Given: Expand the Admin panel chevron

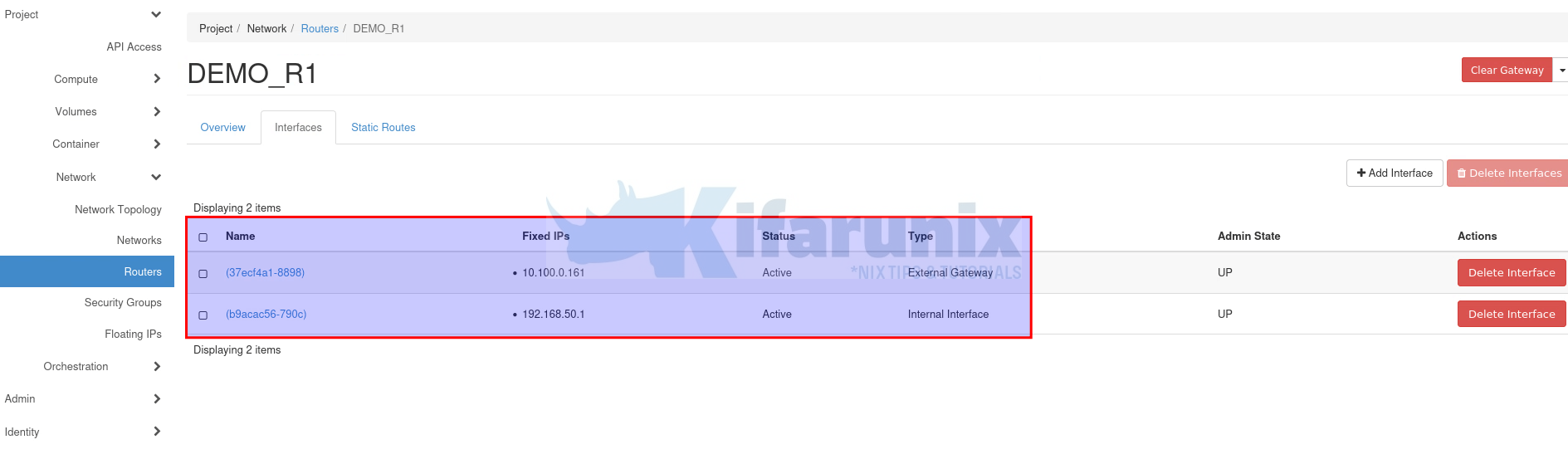Looking at the screenshot, I should (x=157, y=398).
